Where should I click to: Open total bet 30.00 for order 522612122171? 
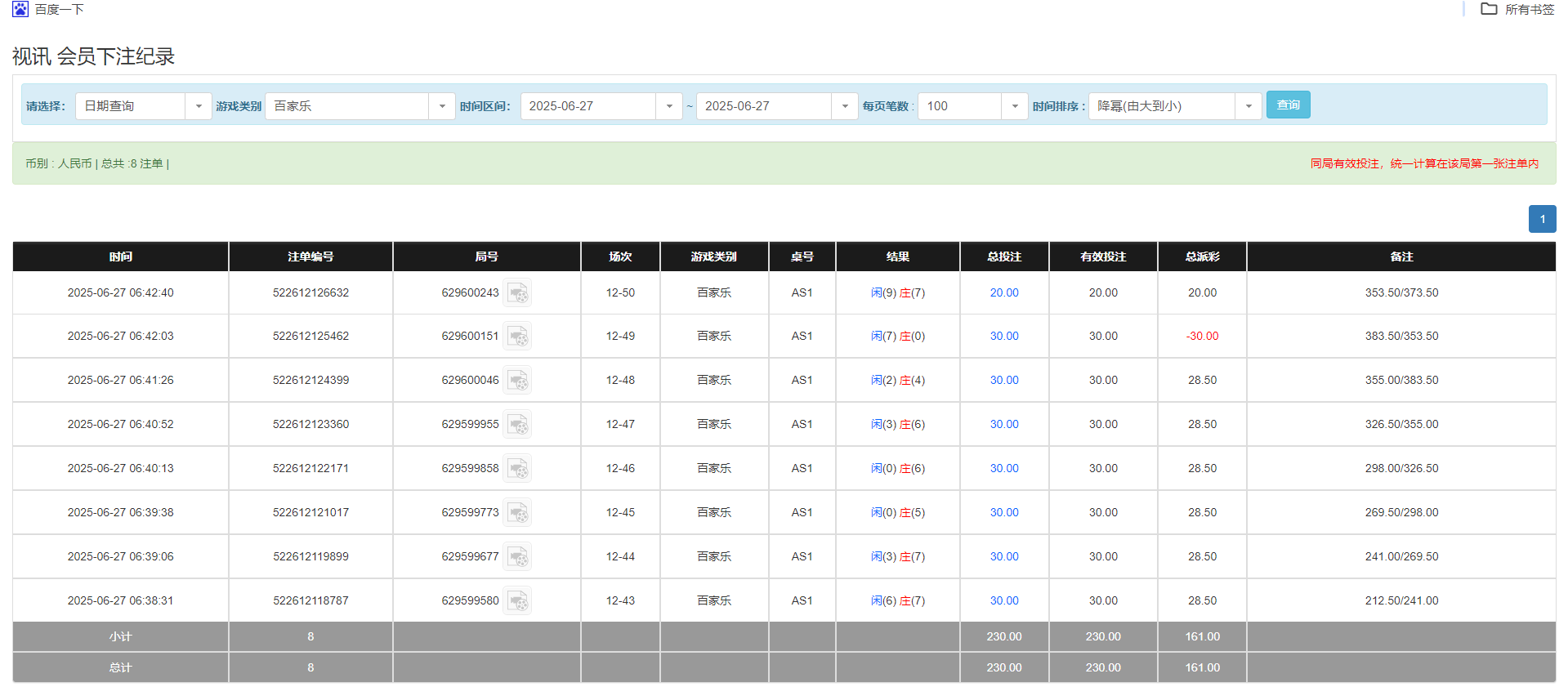point(1004,468)
